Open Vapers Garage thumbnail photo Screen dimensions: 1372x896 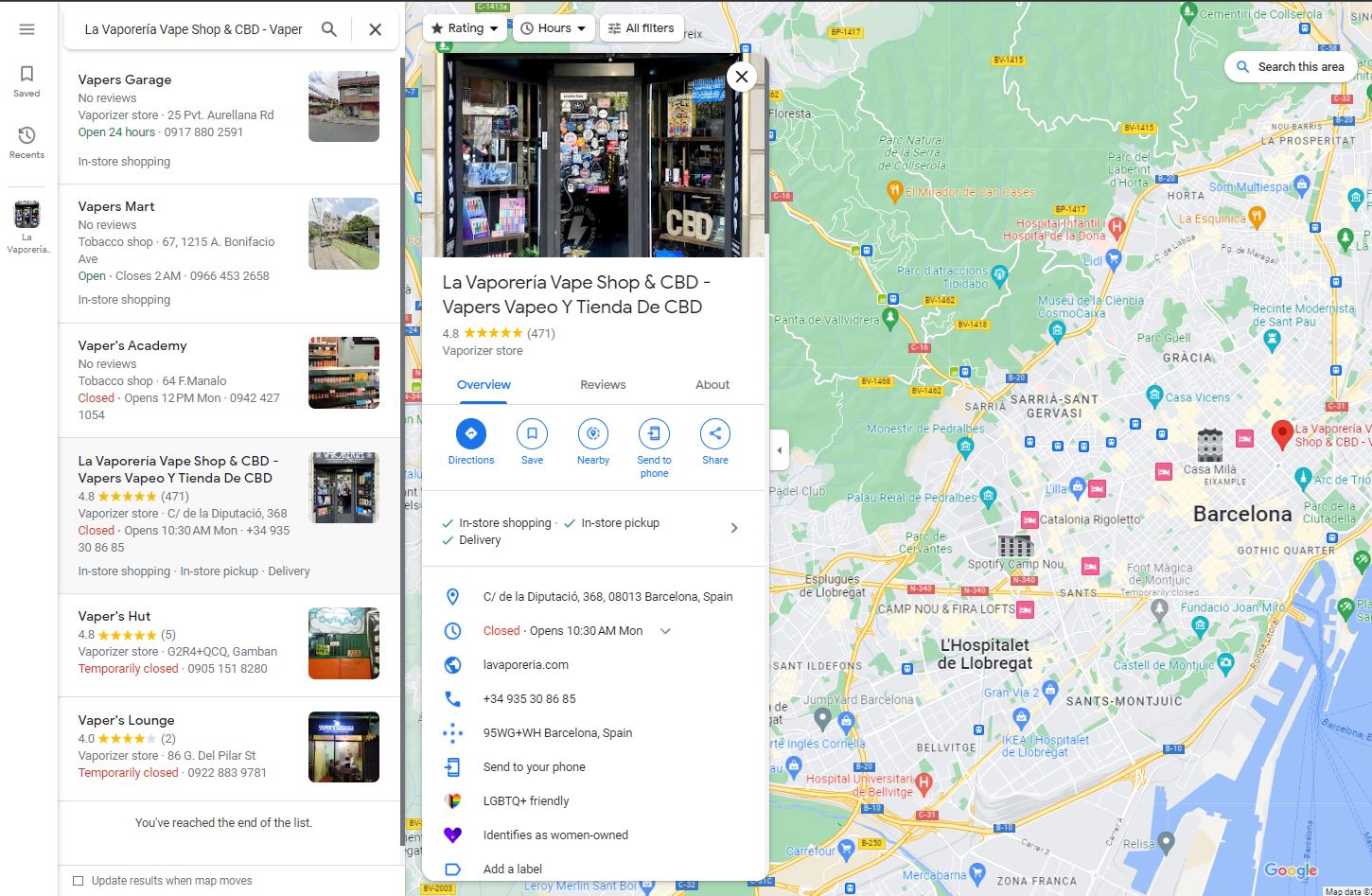click(x=343, y=107)
